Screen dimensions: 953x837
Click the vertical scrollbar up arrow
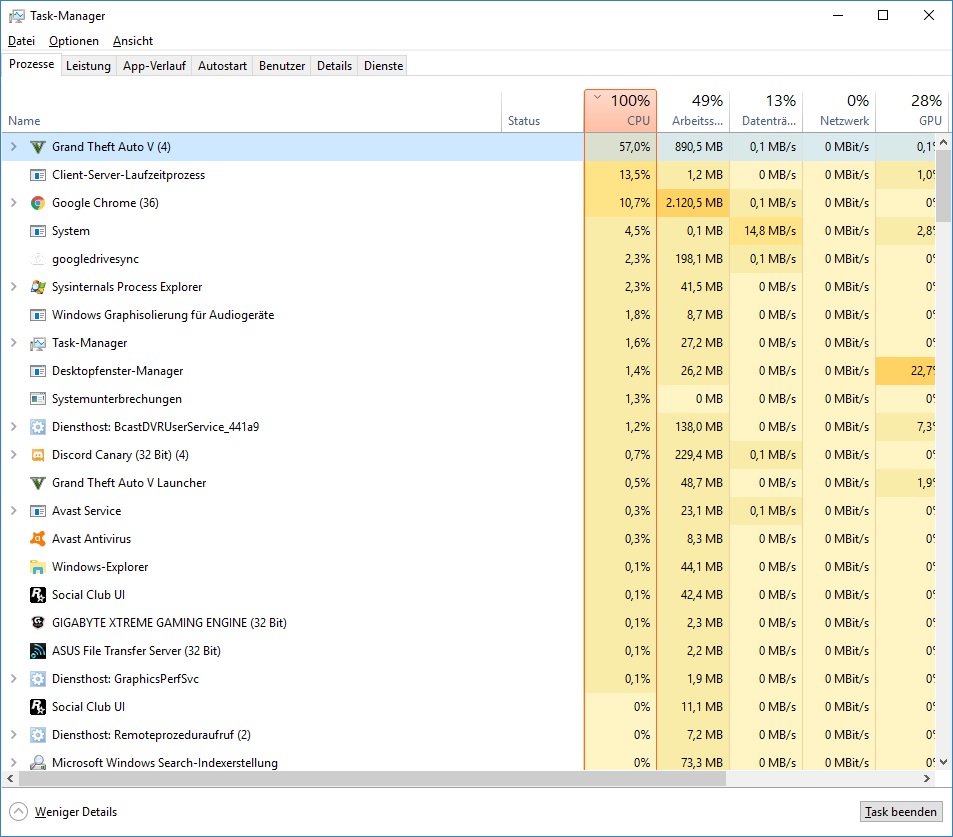click(943, 142)
